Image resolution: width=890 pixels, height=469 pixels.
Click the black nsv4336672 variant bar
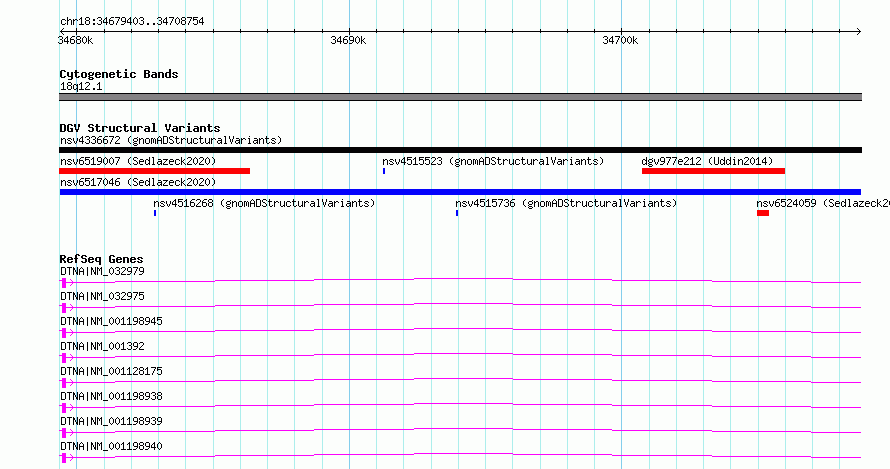point(460,150)
